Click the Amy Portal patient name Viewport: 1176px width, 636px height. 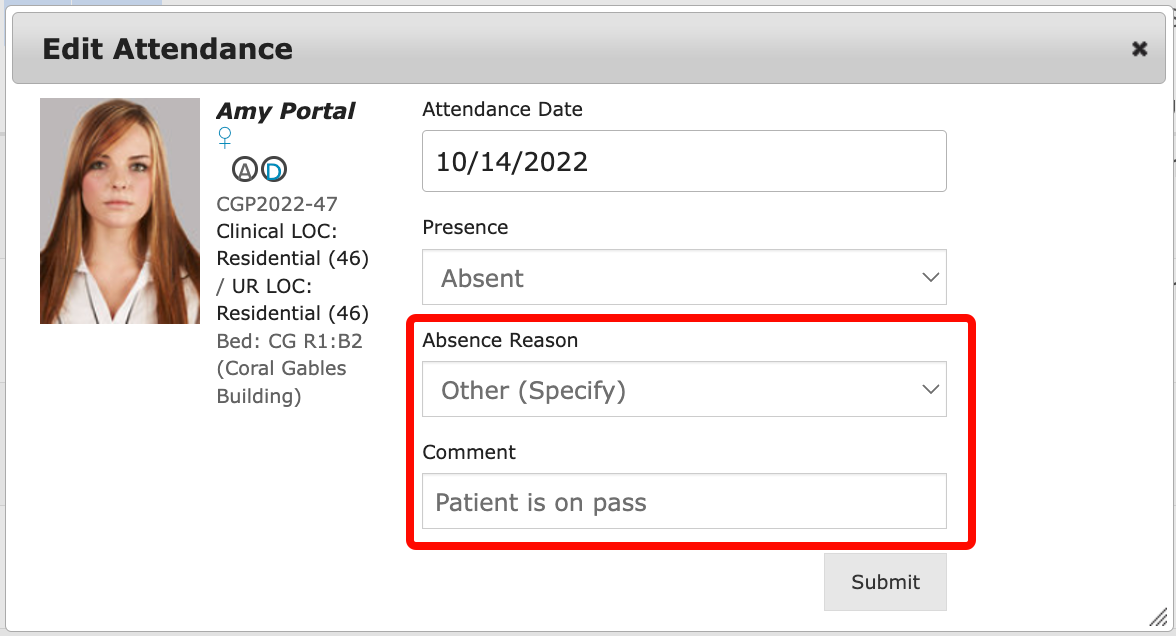tap(286, 111)
